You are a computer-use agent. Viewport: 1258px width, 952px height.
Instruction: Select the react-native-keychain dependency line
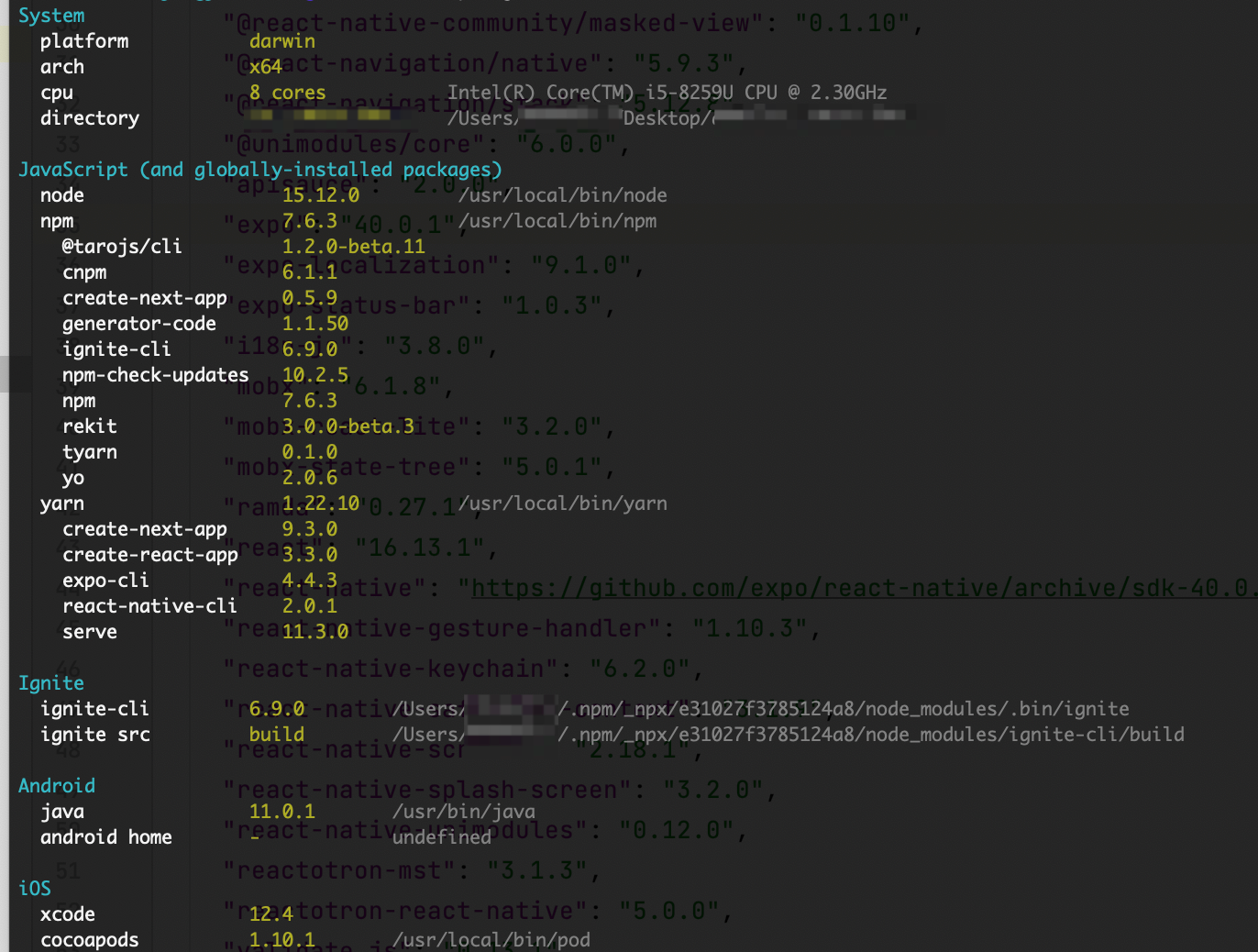point(458,669)
